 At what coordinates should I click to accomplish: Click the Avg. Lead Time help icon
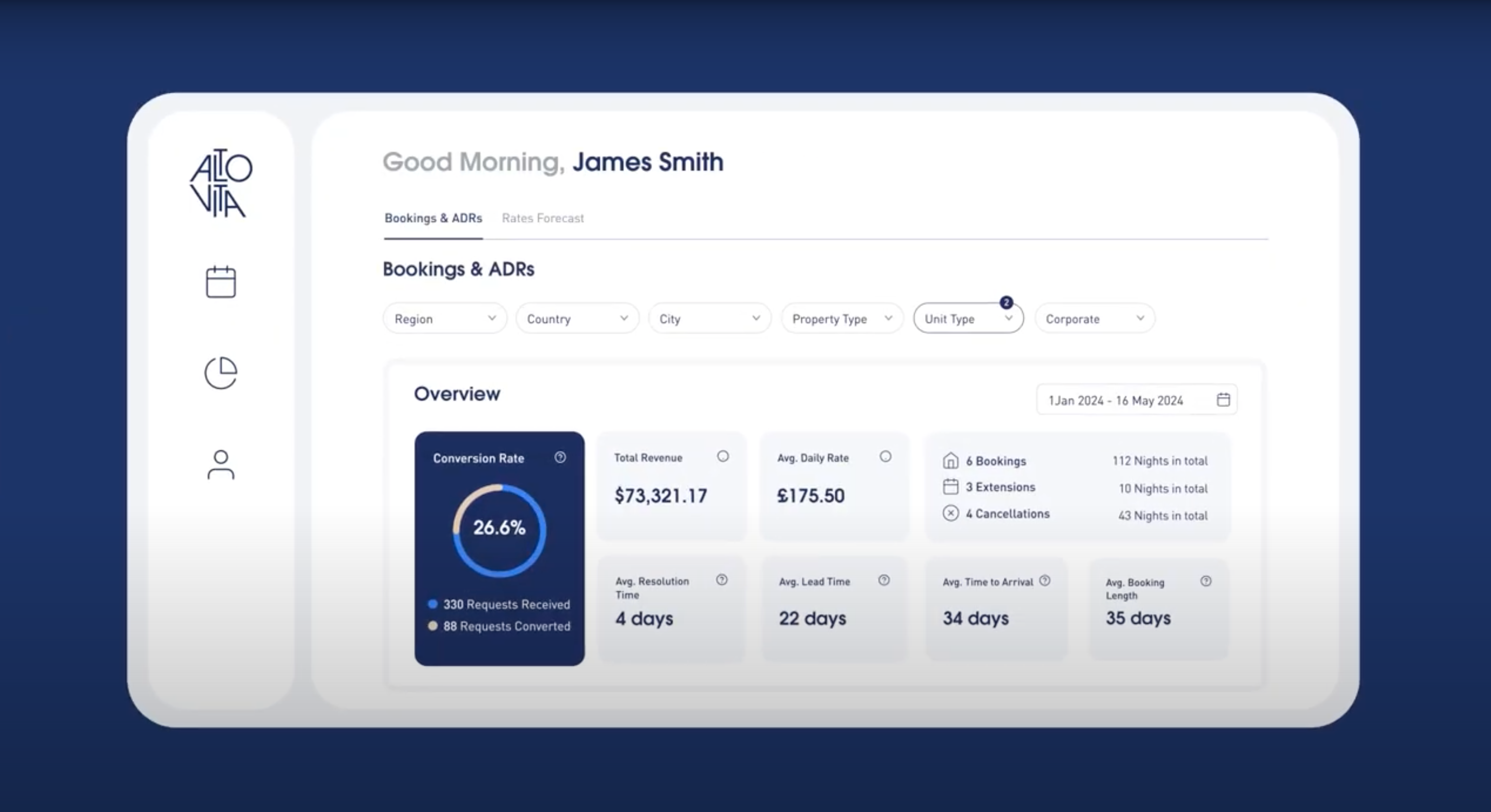click(x=884, y=580)
